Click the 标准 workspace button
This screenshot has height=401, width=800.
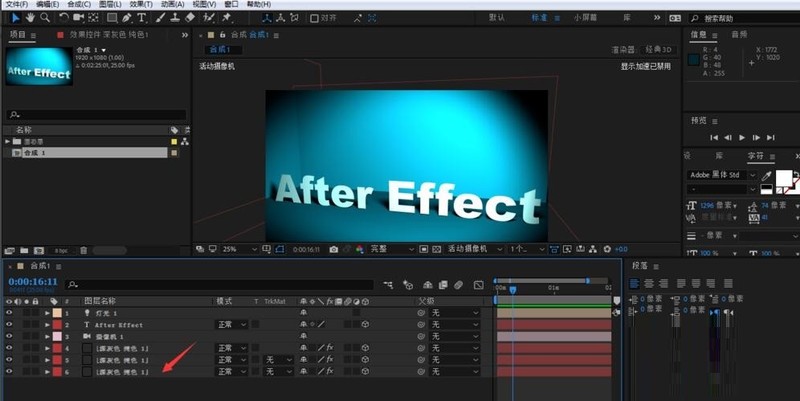tap(539, 18)
